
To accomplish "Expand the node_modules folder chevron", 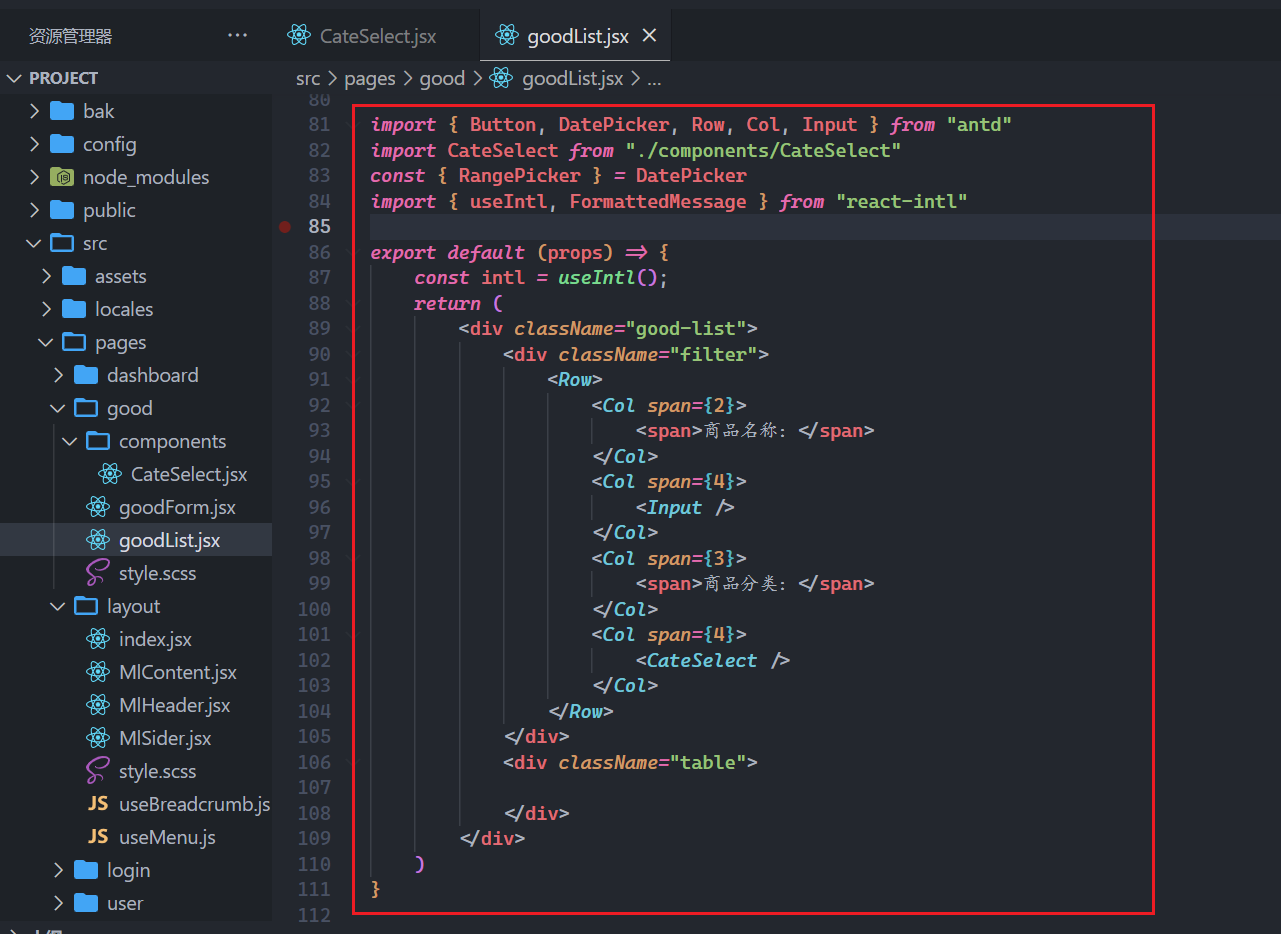I will coord(34,177).
